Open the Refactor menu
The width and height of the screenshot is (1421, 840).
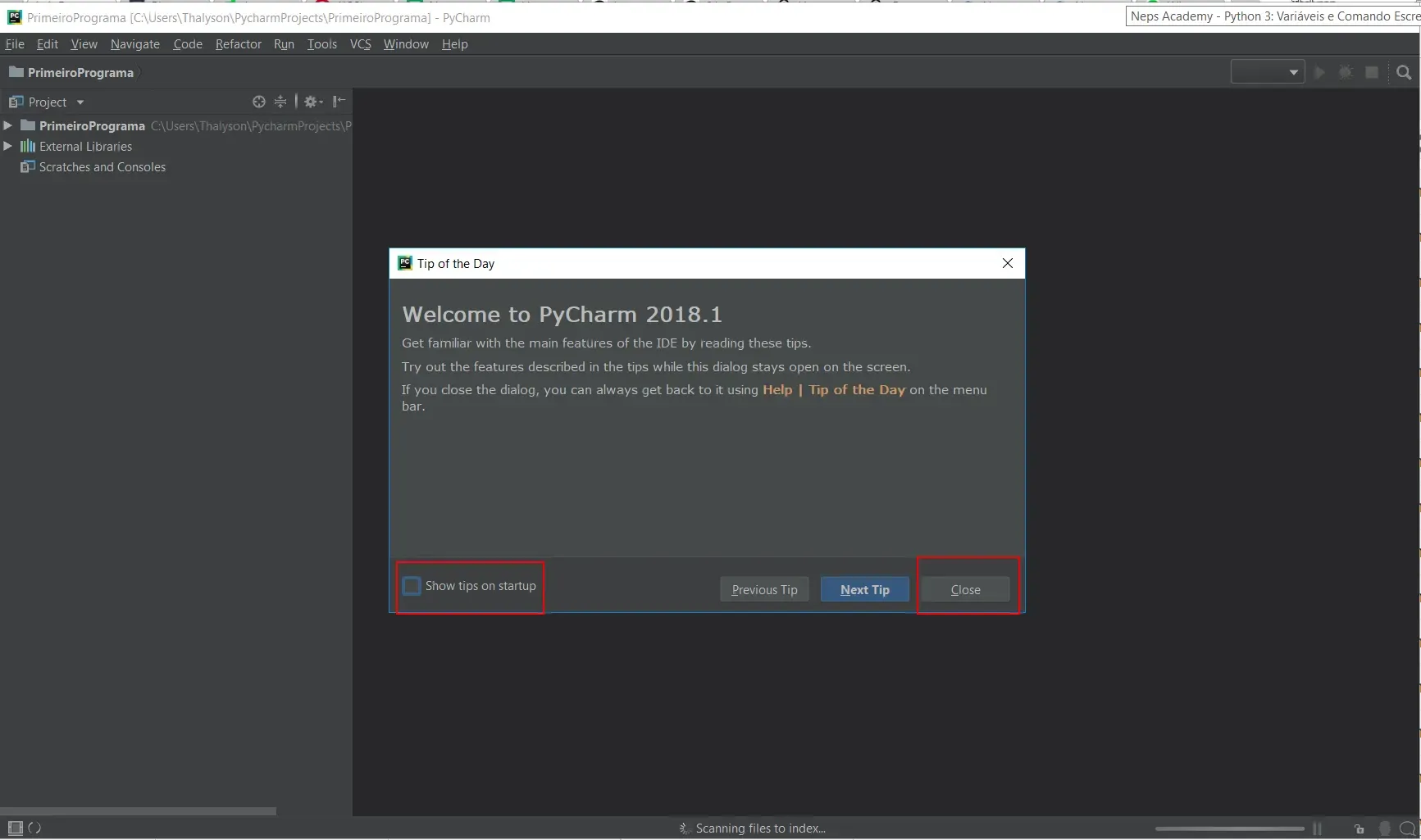click(x=239, y=44)
